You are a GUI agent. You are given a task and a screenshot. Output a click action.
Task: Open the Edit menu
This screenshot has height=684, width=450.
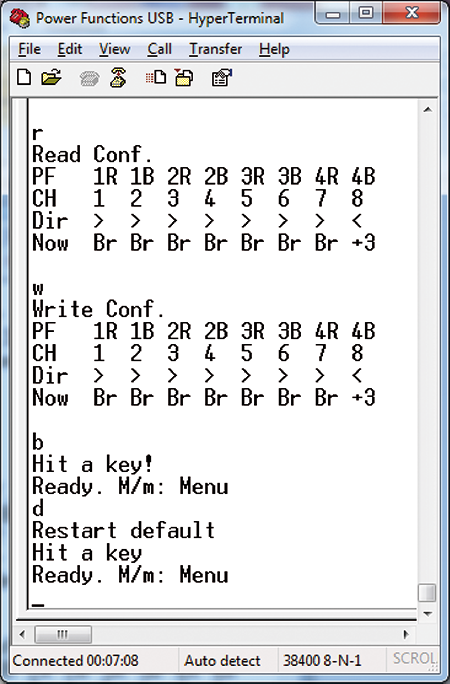[70, 49]
